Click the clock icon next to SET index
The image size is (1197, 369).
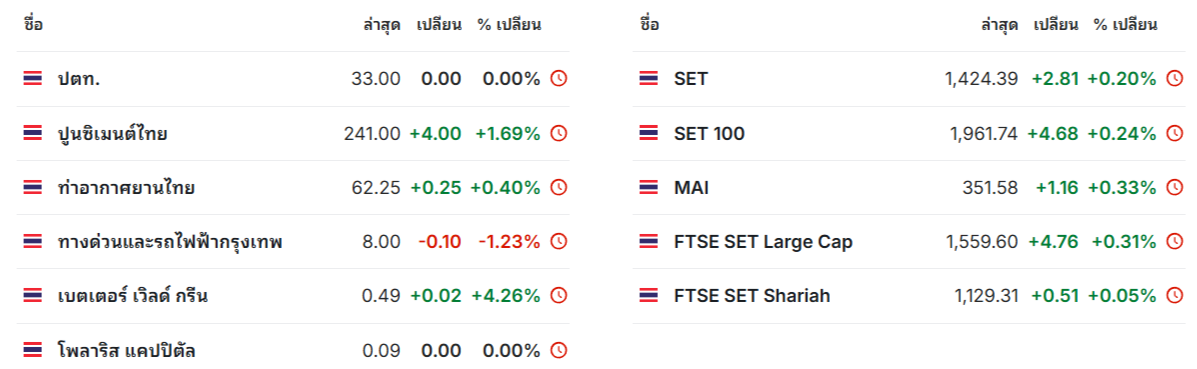pyautogui.click(x=1175, y=79)
